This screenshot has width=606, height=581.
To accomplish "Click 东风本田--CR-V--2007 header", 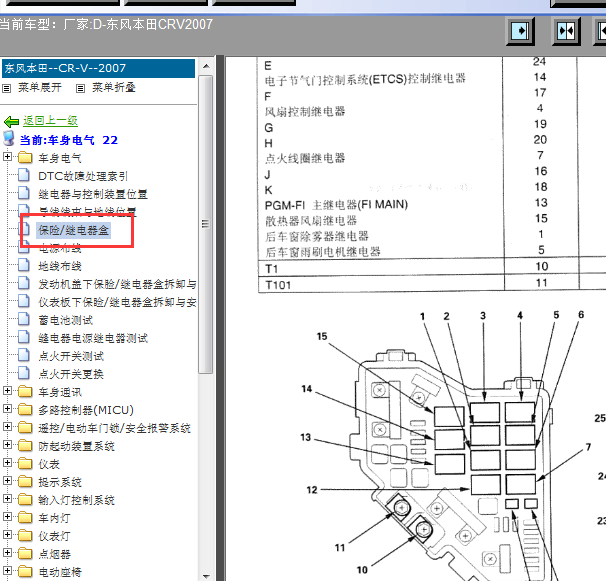I will point(98,68).
